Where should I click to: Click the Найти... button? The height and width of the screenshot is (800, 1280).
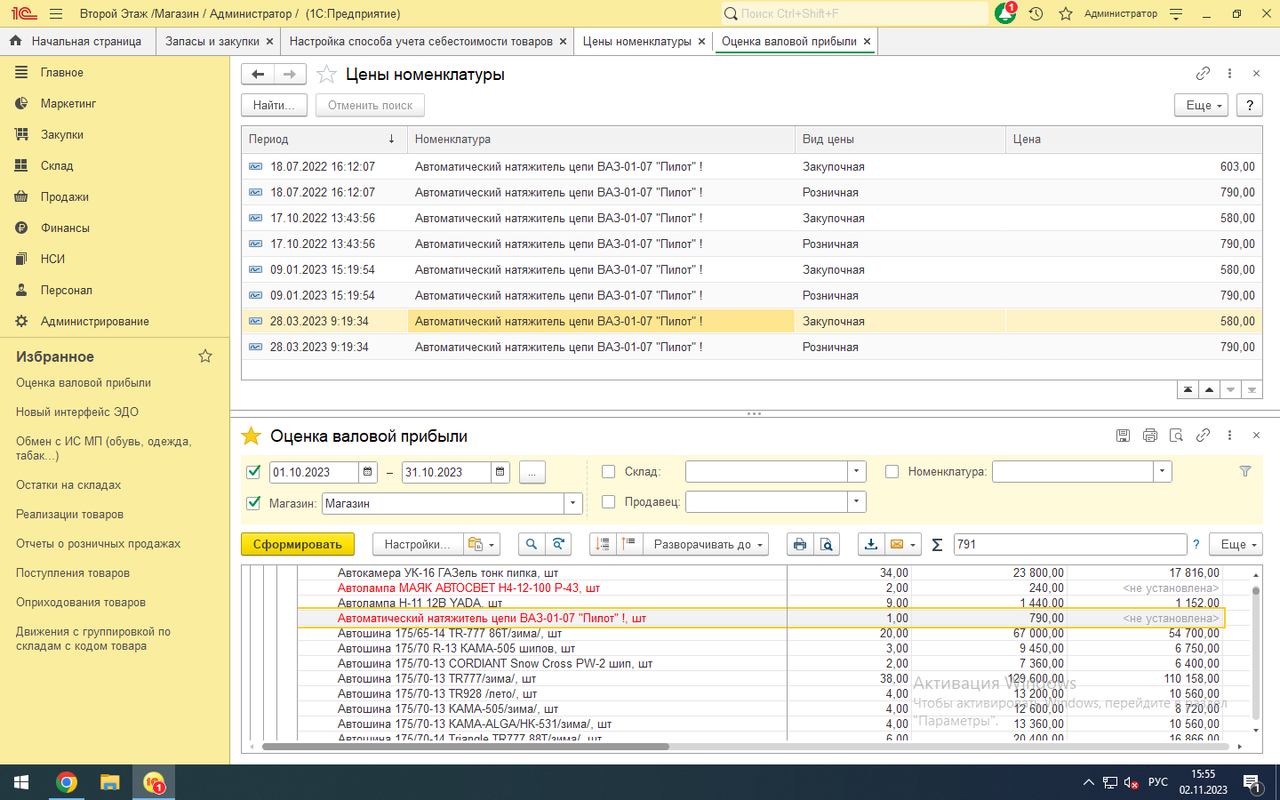[274, 105]
